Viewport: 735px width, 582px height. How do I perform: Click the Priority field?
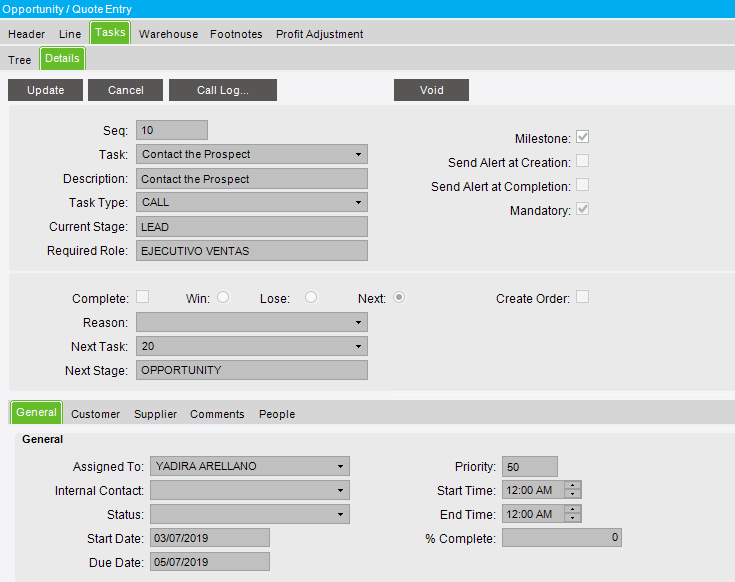coord(530,467)
